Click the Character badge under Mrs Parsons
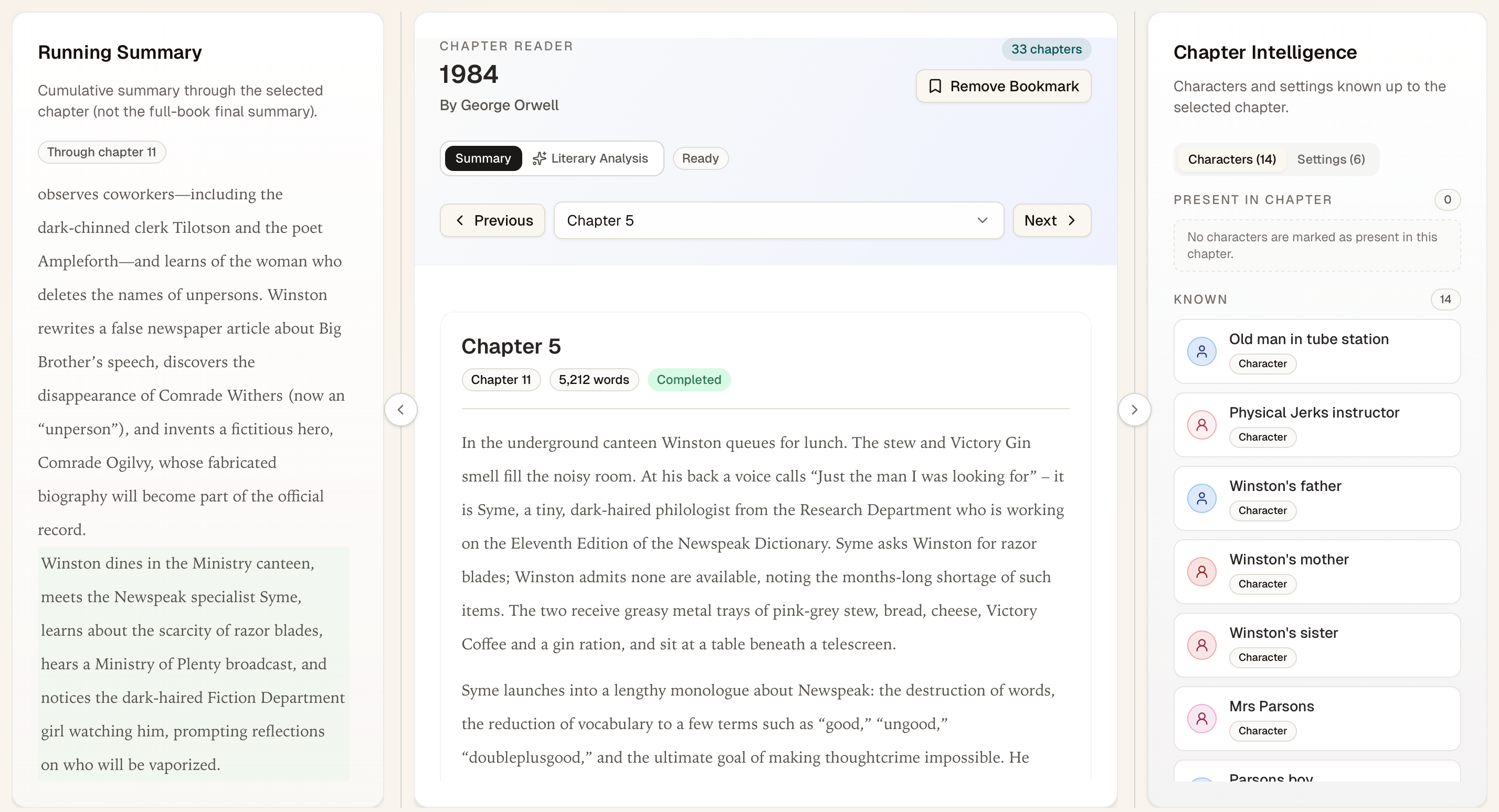 point(1262,731)
